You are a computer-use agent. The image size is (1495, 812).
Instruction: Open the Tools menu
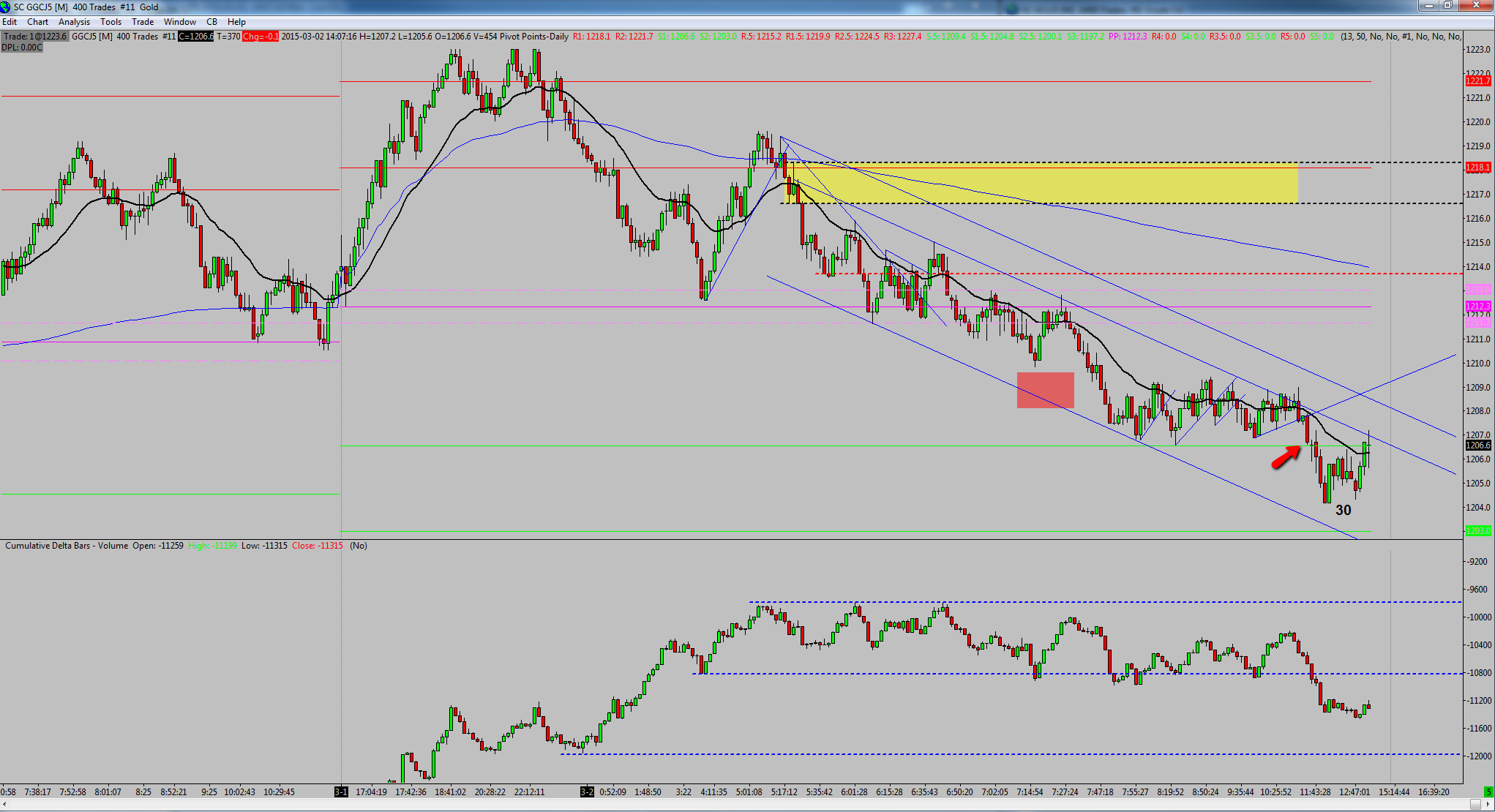[x=110, y=21]
